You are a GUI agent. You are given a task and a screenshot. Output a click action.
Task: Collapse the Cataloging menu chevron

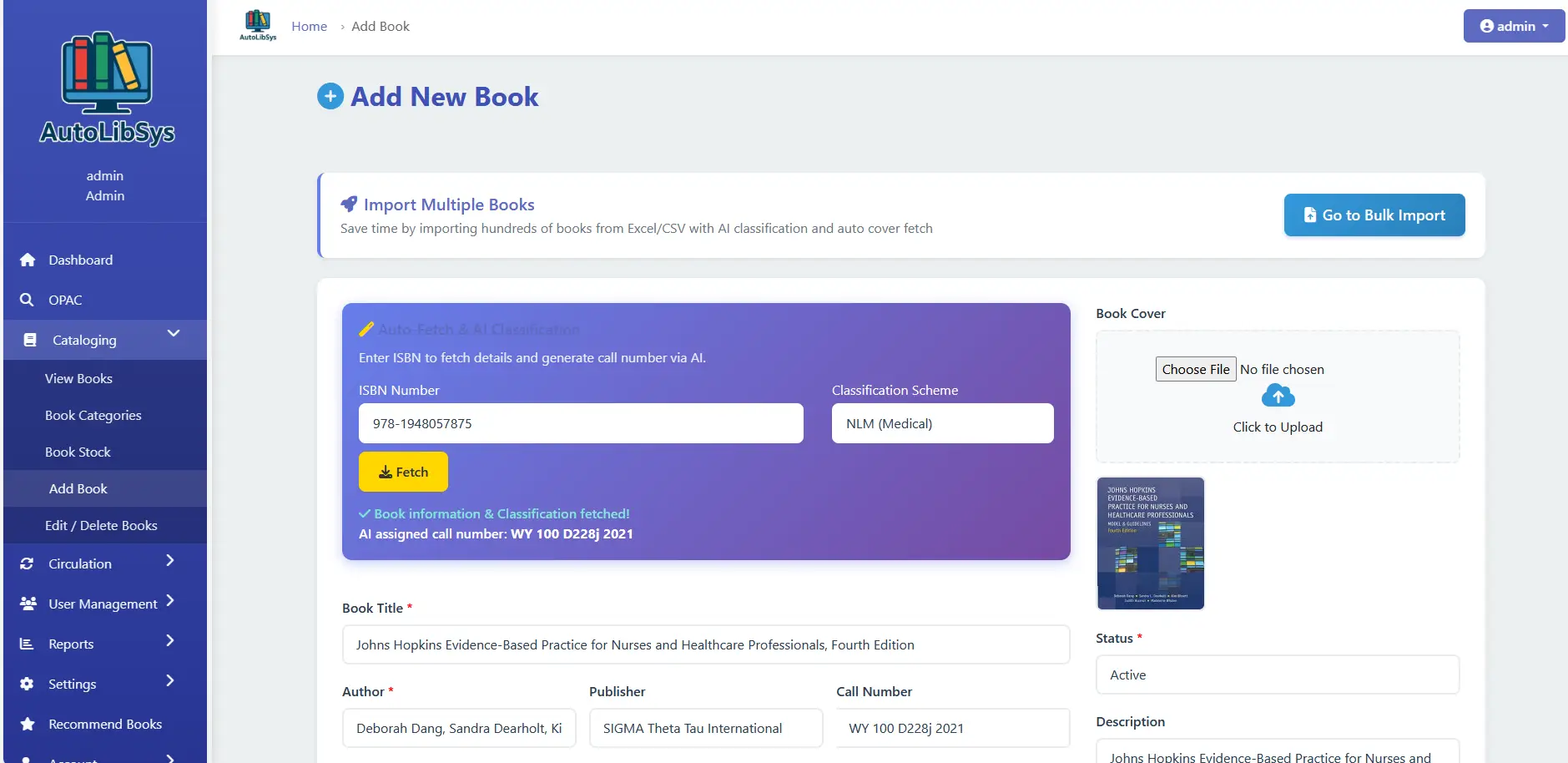(x=174, y=334)
